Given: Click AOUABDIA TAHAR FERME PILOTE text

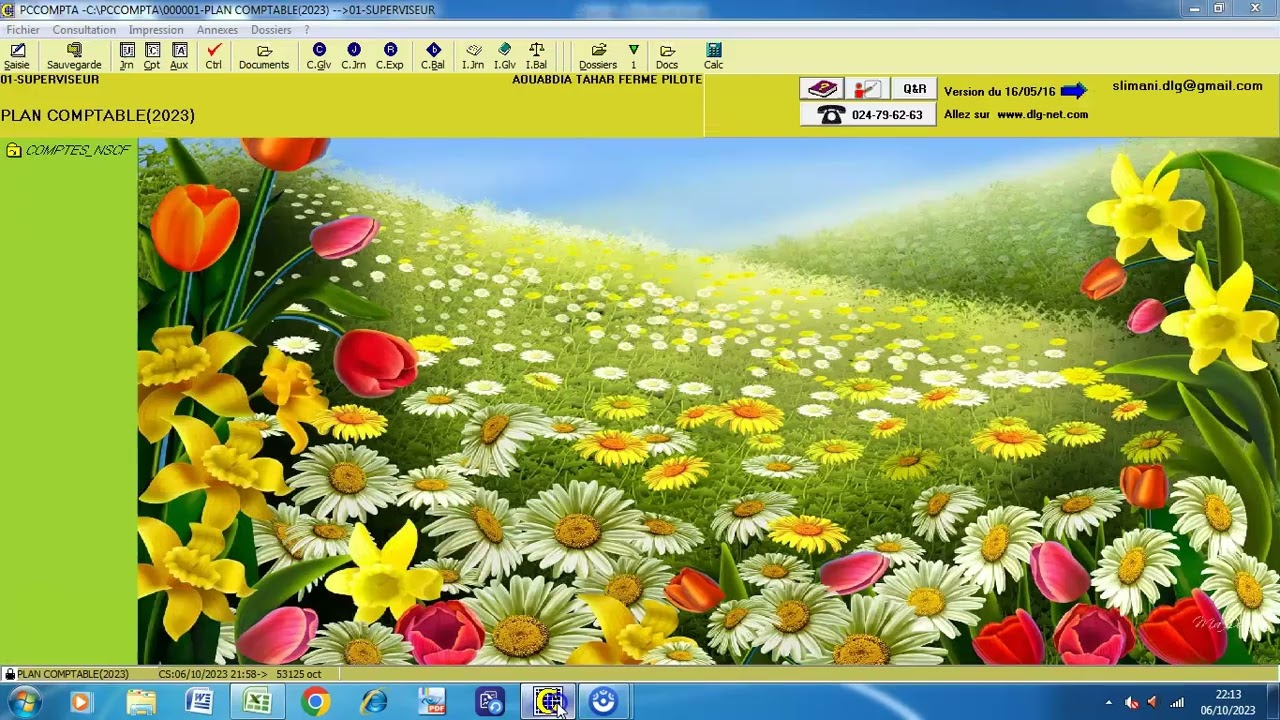Looking at the screenshot, I should click(607, 80).
